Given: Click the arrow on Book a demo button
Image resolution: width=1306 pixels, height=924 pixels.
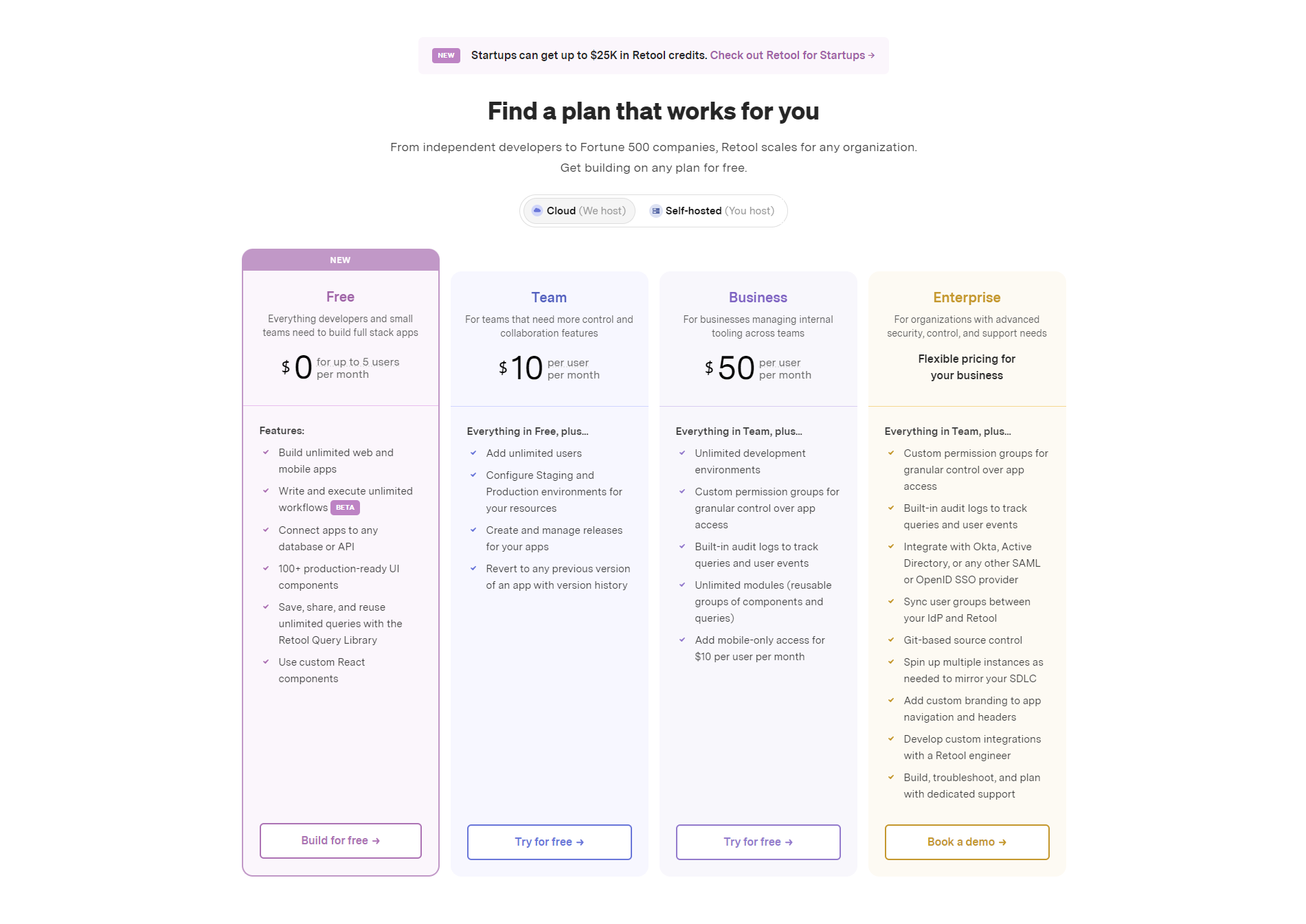Looking at the screenshot, I should coord(1004,842).
